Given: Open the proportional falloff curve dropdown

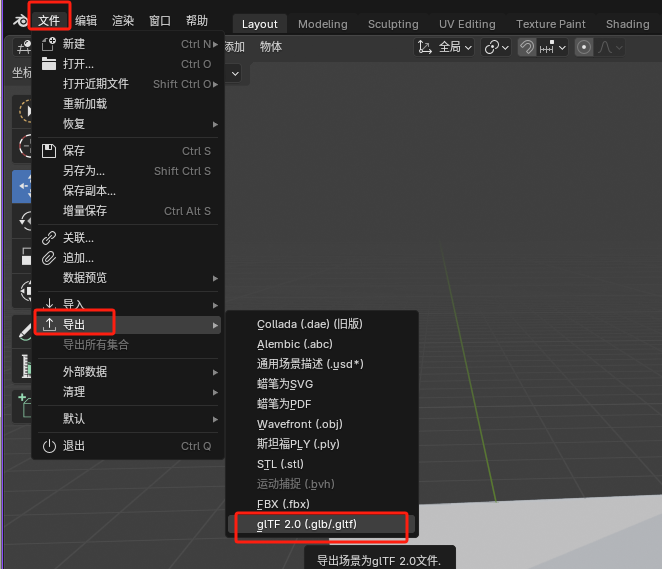Looking at the screenshot, I should coord(610,47).
